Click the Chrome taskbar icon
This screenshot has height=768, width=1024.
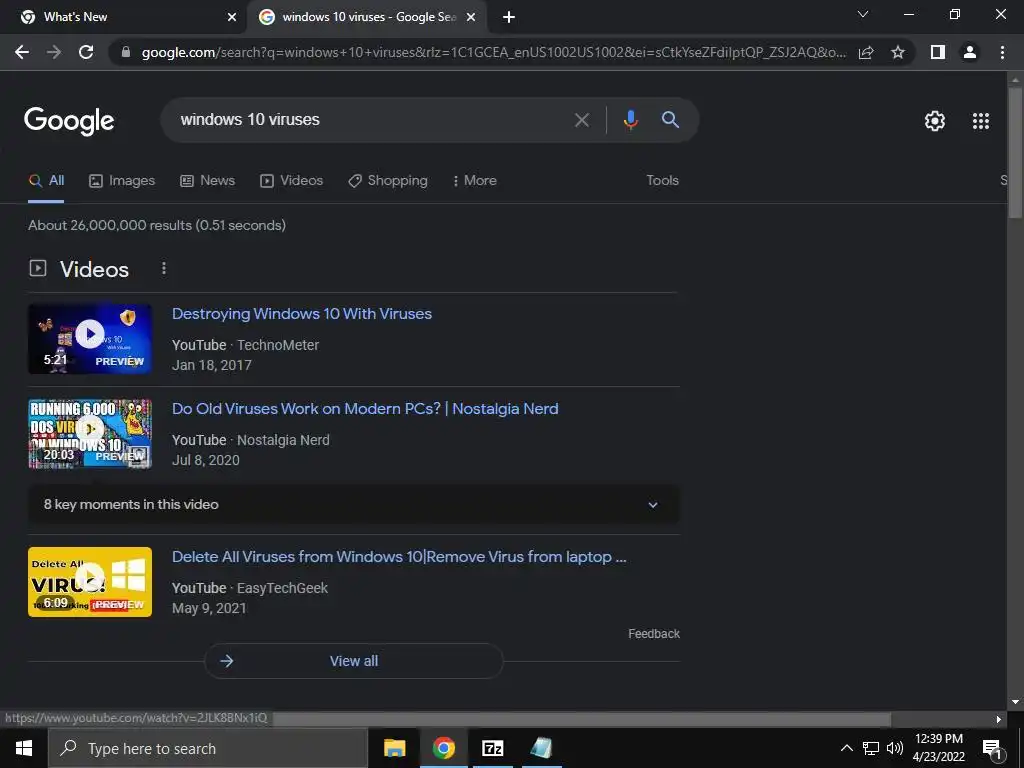coord(443,748)
